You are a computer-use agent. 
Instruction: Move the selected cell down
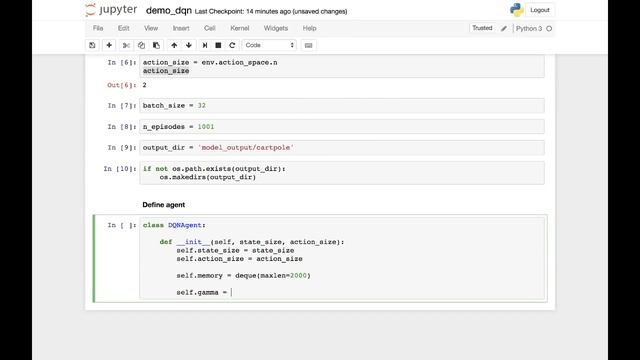(x=189, y=45)
